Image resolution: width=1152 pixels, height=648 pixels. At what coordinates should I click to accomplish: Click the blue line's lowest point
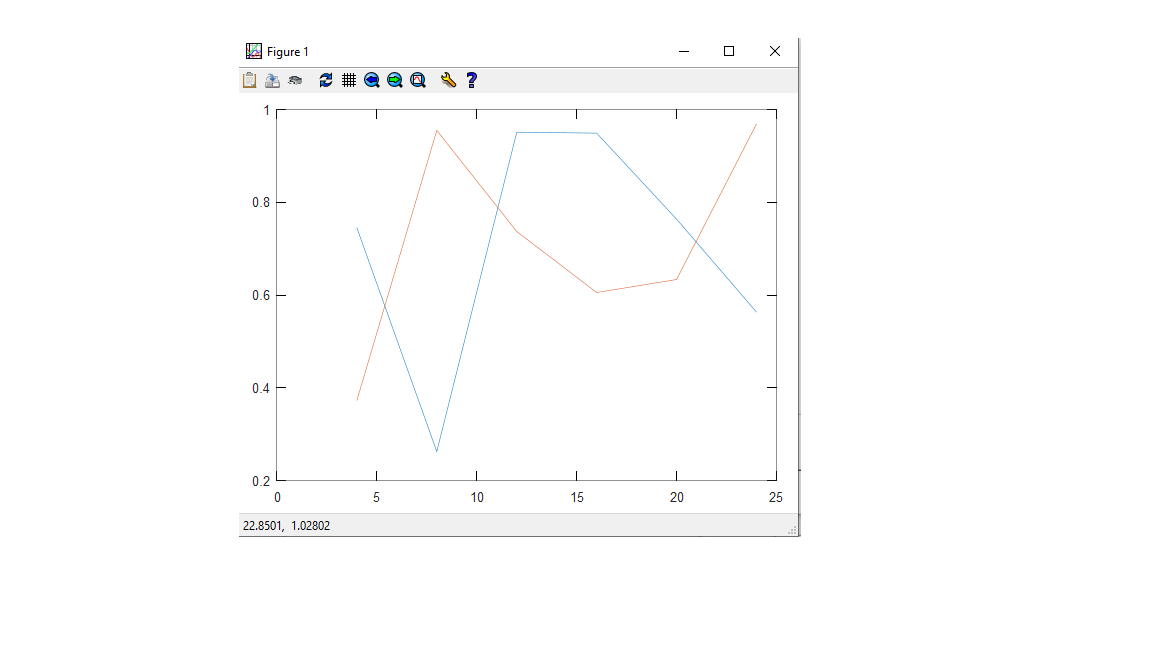pos(437,451)
